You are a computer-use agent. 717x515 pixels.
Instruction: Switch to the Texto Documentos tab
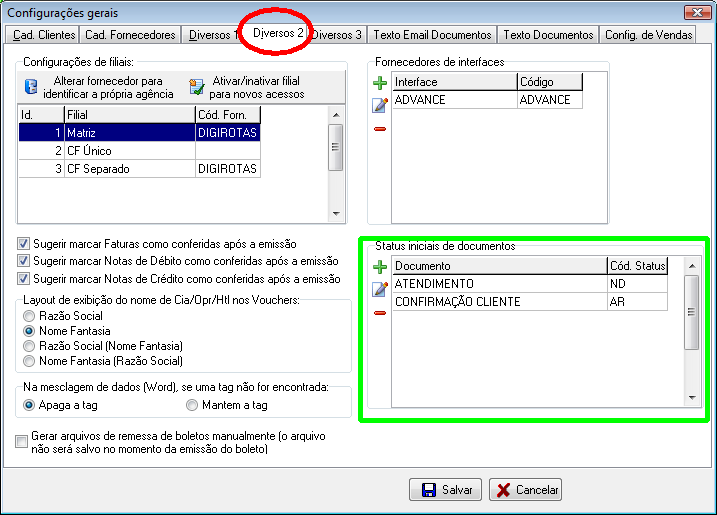coord(548,35)
